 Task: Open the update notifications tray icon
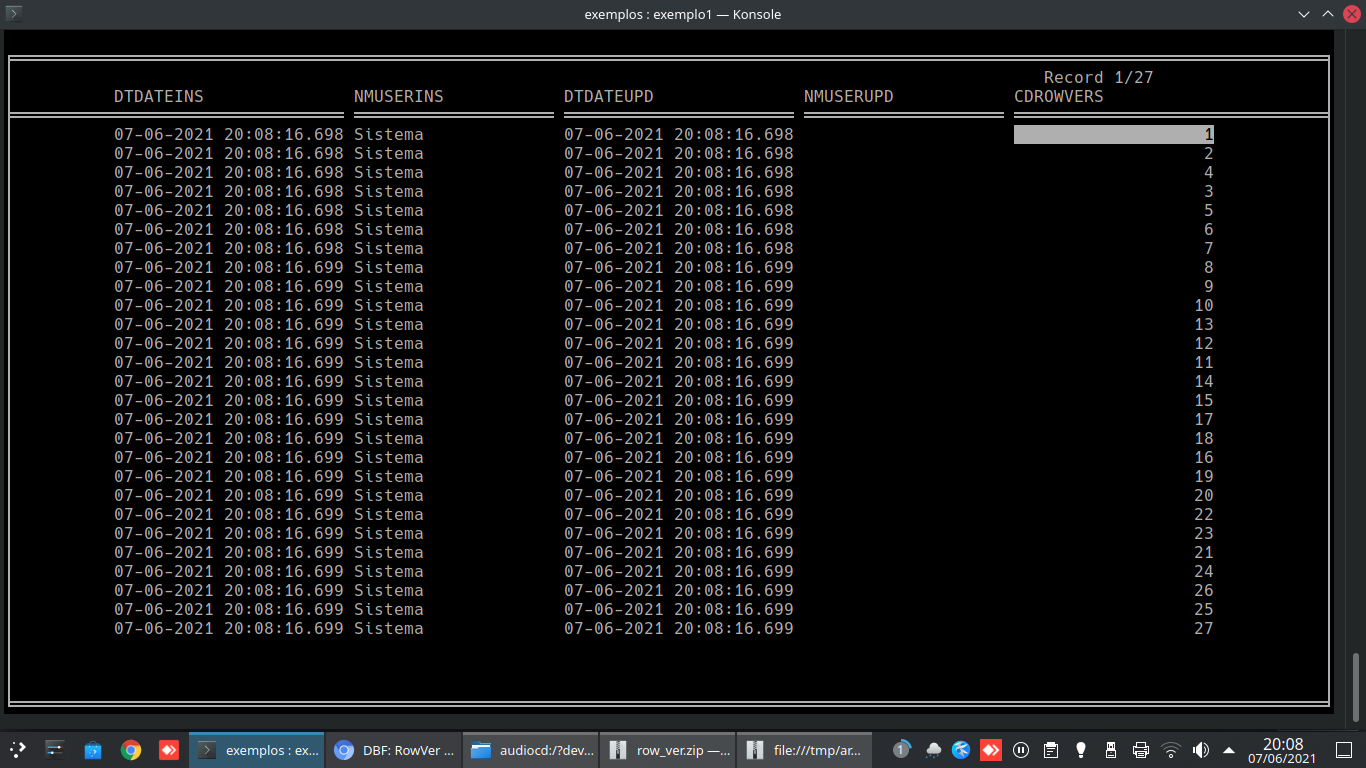902,749
